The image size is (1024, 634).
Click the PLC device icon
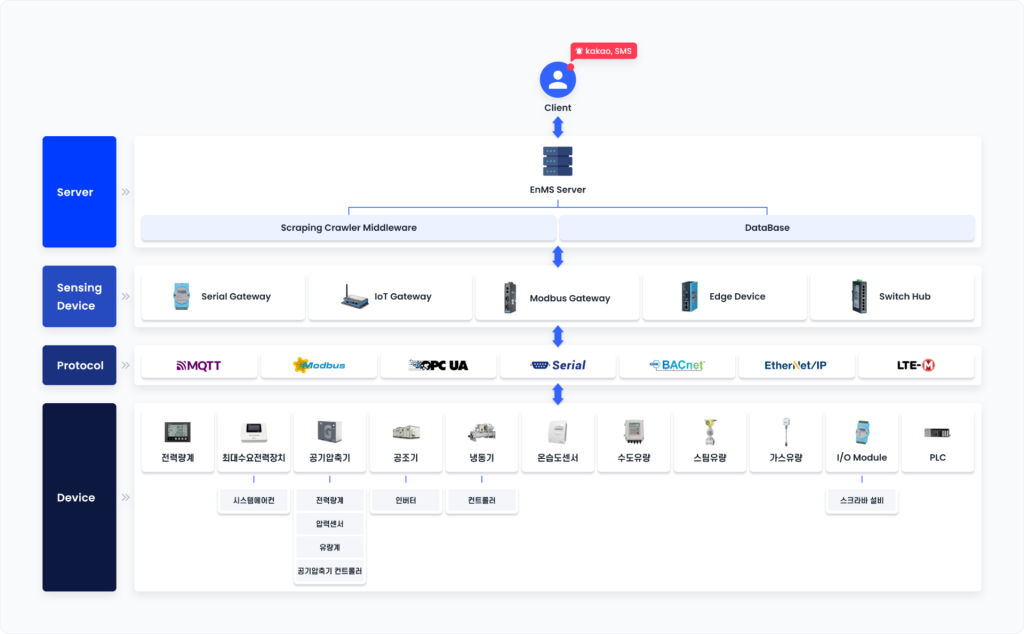(x=937, y=432)
